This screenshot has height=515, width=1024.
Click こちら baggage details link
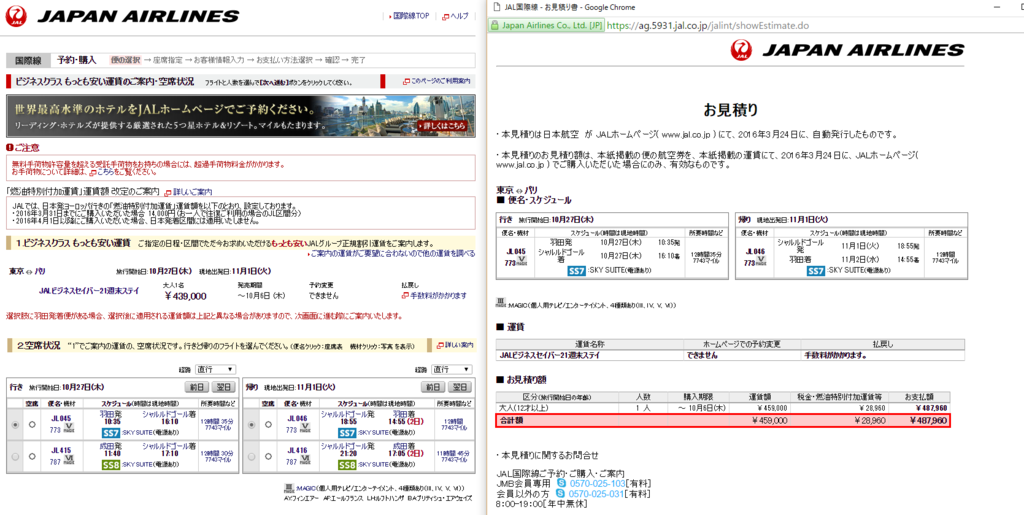point(104,172)
